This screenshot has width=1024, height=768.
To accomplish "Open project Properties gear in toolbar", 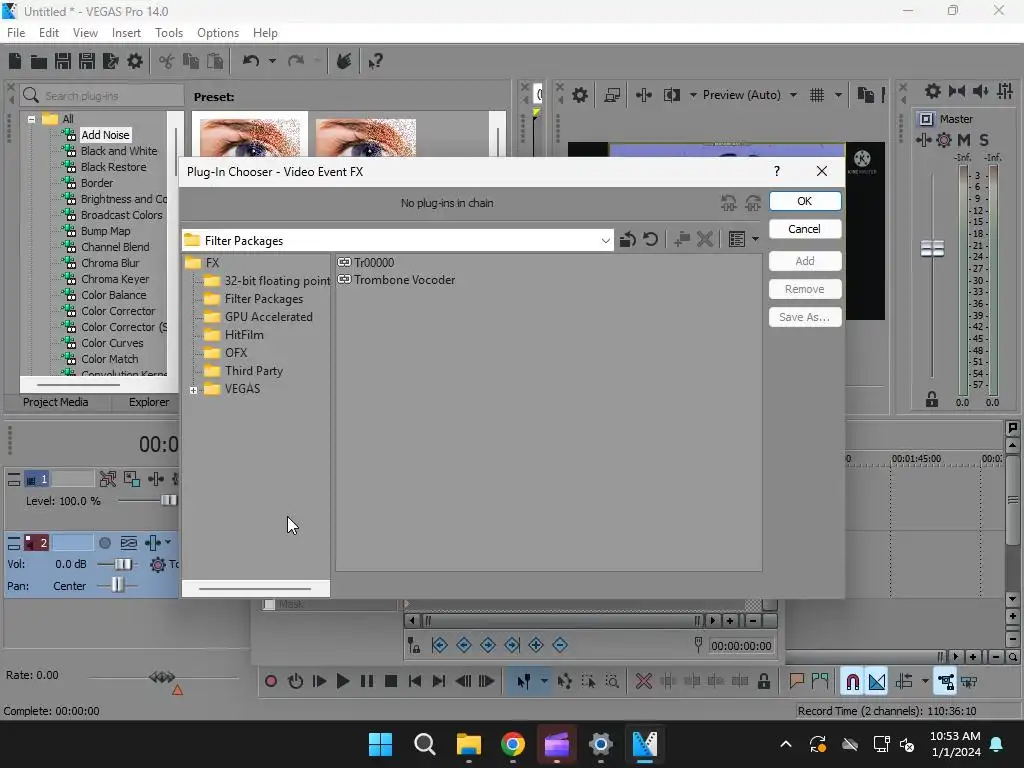I will [135, 61].
